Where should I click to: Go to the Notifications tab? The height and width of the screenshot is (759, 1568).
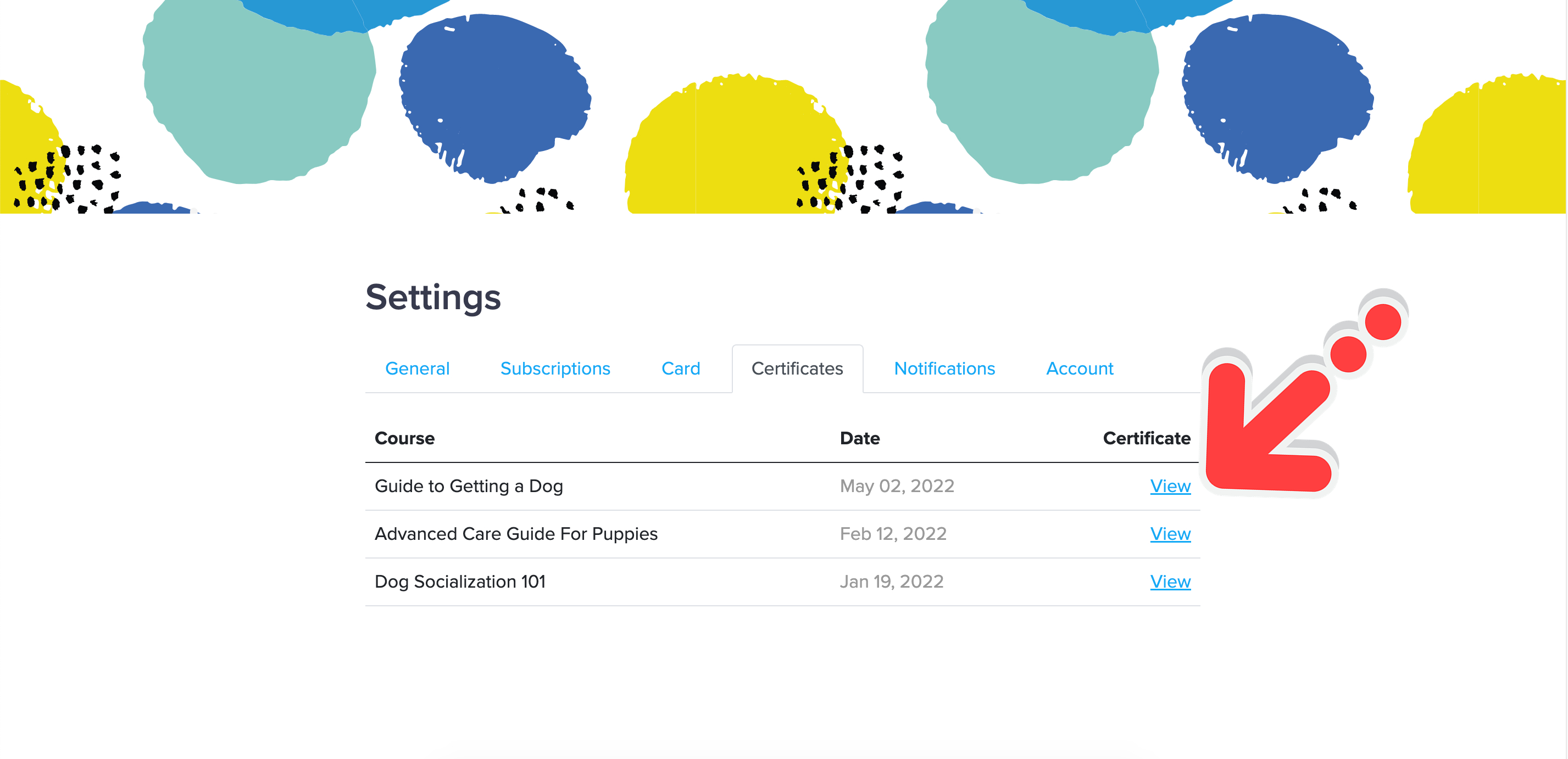(944, 368)
